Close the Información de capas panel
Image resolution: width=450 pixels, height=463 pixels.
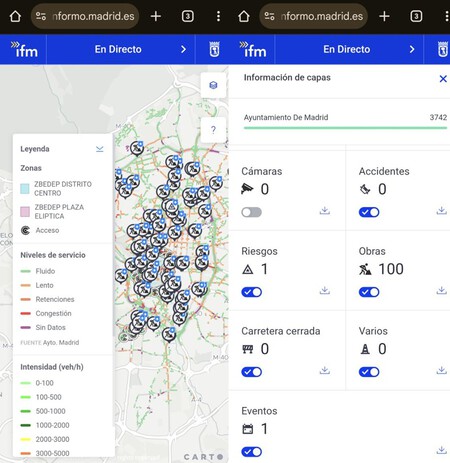443,79
